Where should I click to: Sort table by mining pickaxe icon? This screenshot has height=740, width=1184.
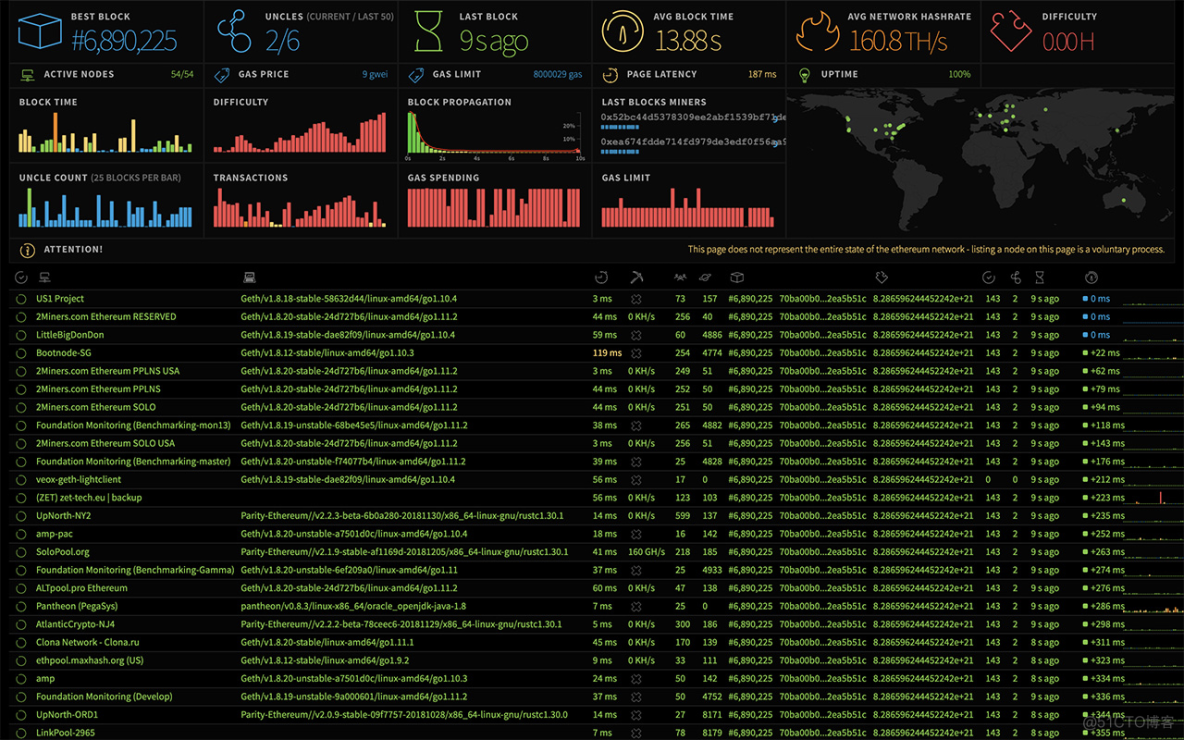point(637,278)
